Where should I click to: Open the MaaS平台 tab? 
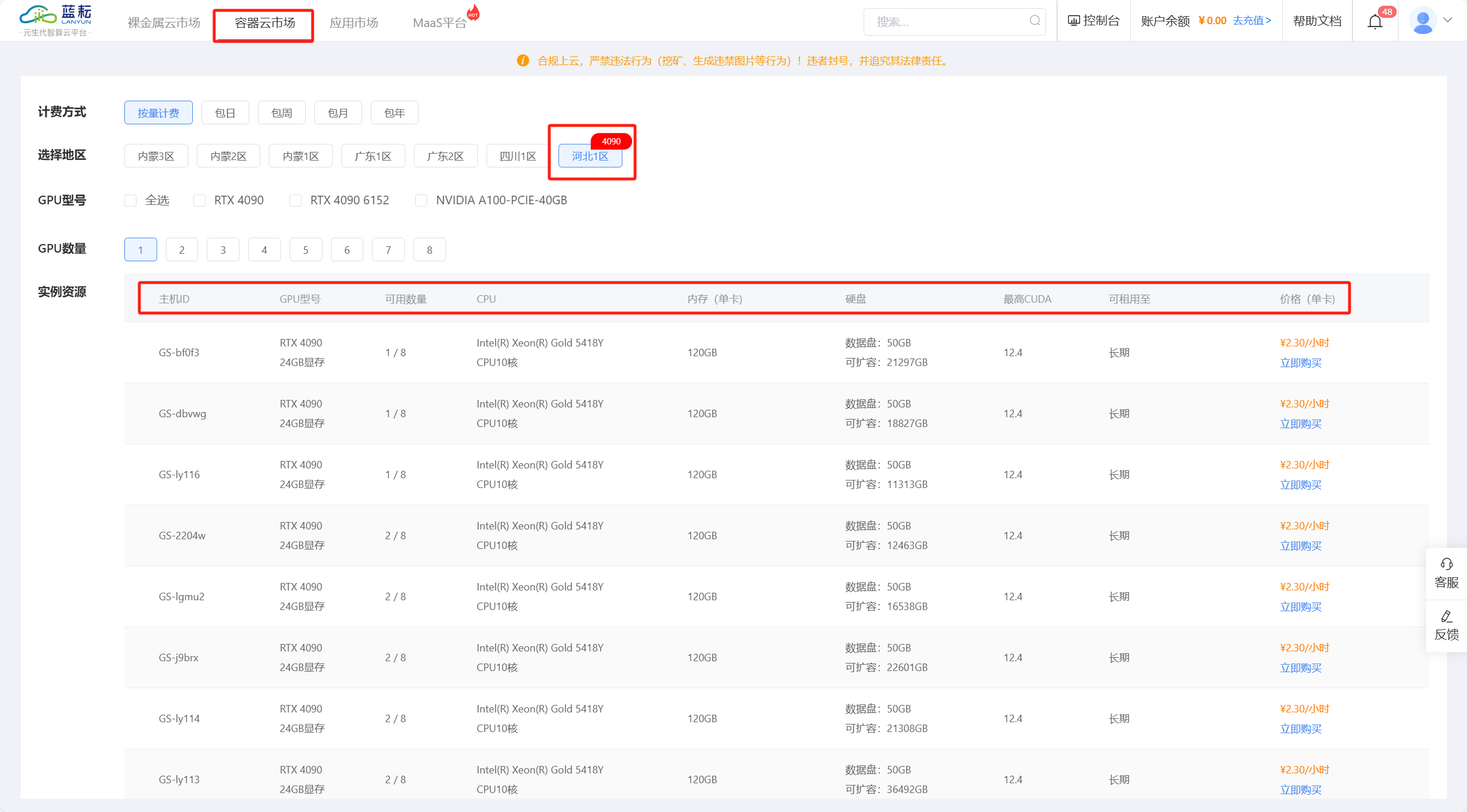(x=439, y=22)
